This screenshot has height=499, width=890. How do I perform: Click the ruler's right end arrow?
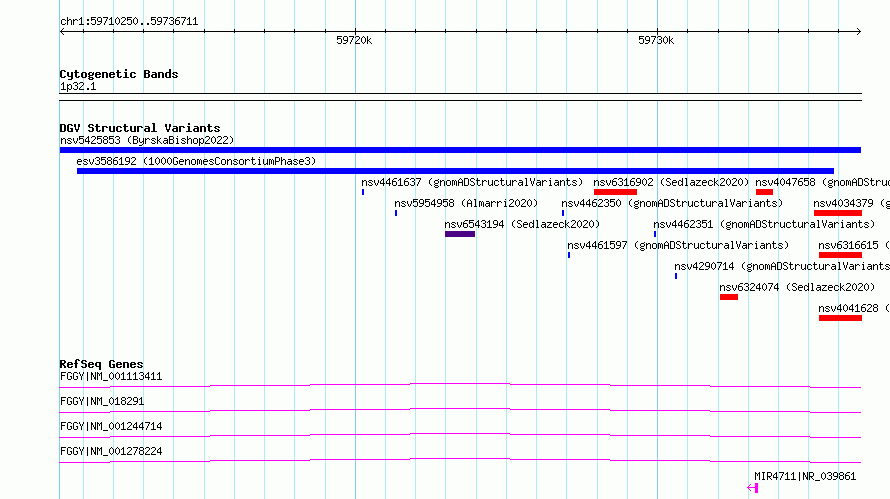click(858, 32)
